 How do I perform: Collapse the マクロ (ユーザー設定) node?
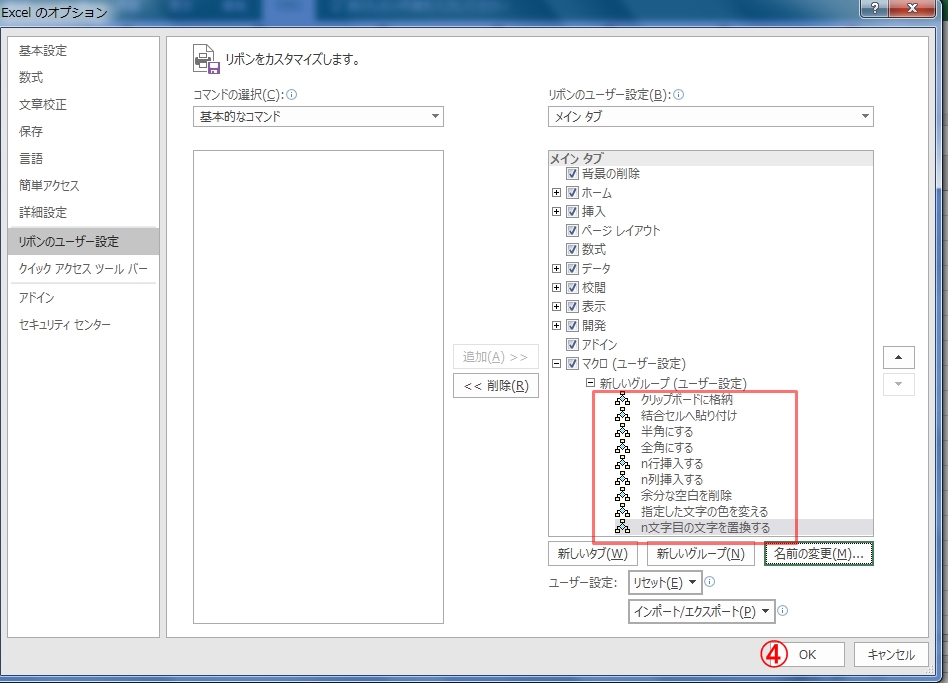click(556, 363)
